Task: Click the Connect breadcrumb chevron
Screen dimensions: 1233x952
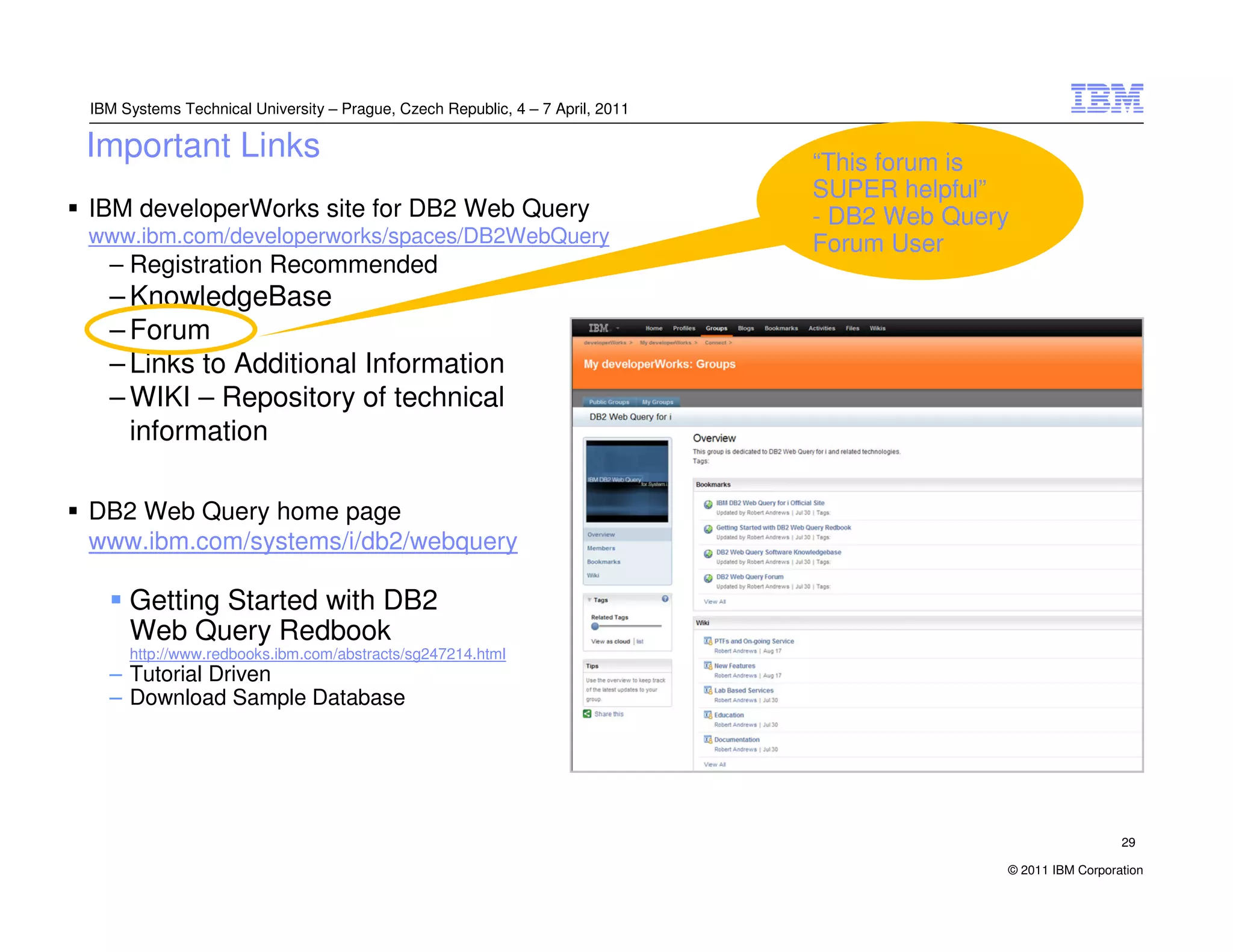Action: click(730, 343)
